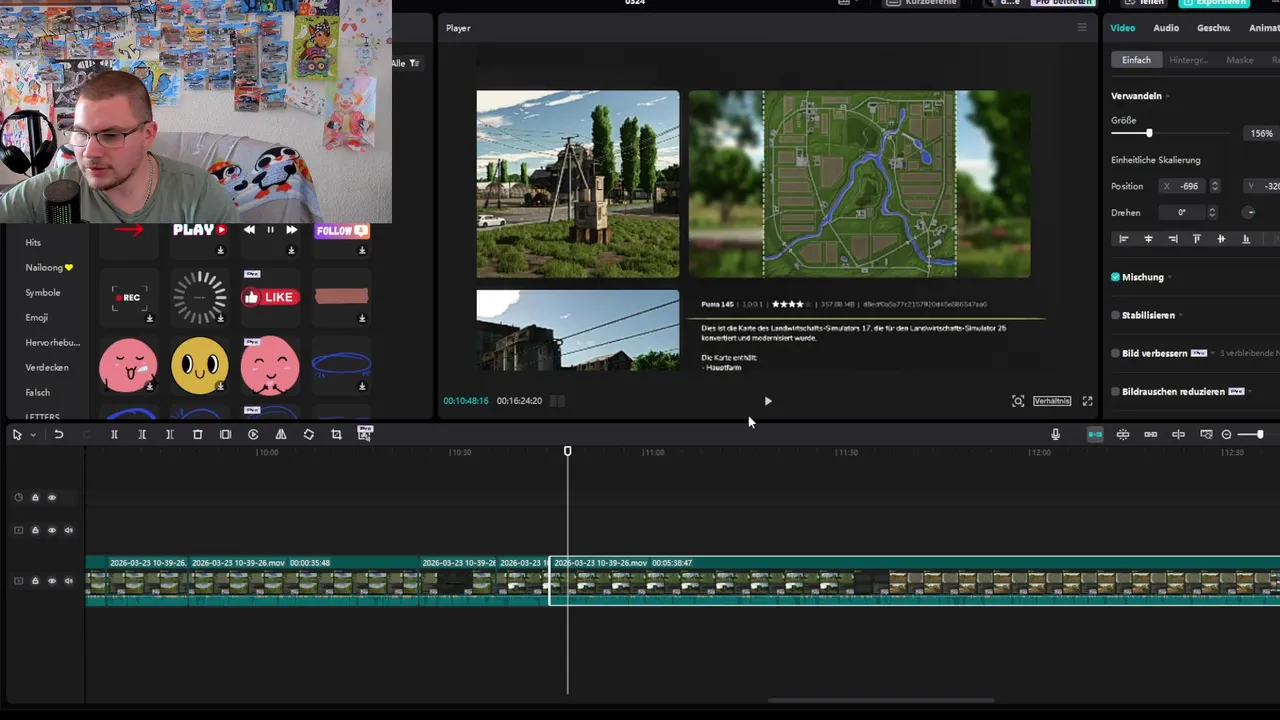1280x720 pixels.
Task: Select the yellow smiley face sticker
Action: point(199,364)
